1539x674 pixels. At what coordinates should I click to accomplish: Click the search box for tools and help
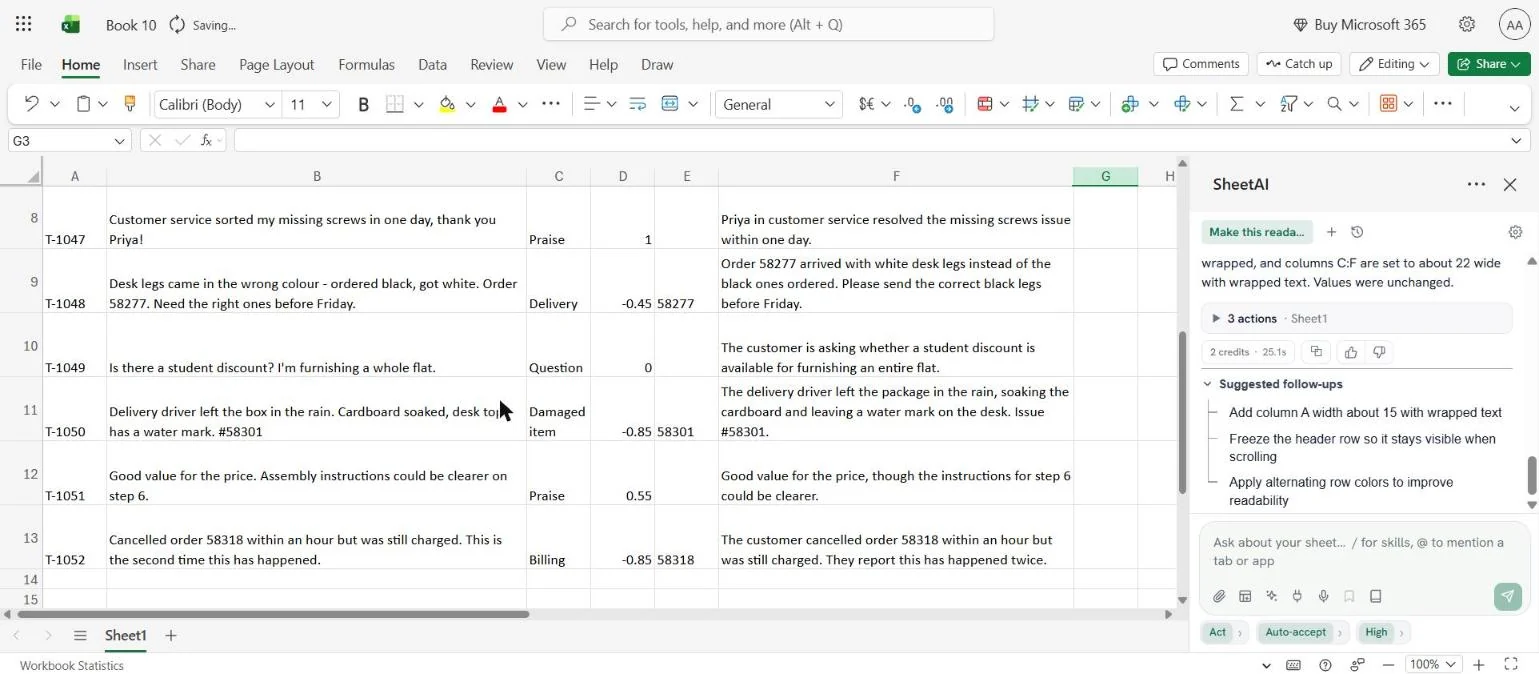768,24
